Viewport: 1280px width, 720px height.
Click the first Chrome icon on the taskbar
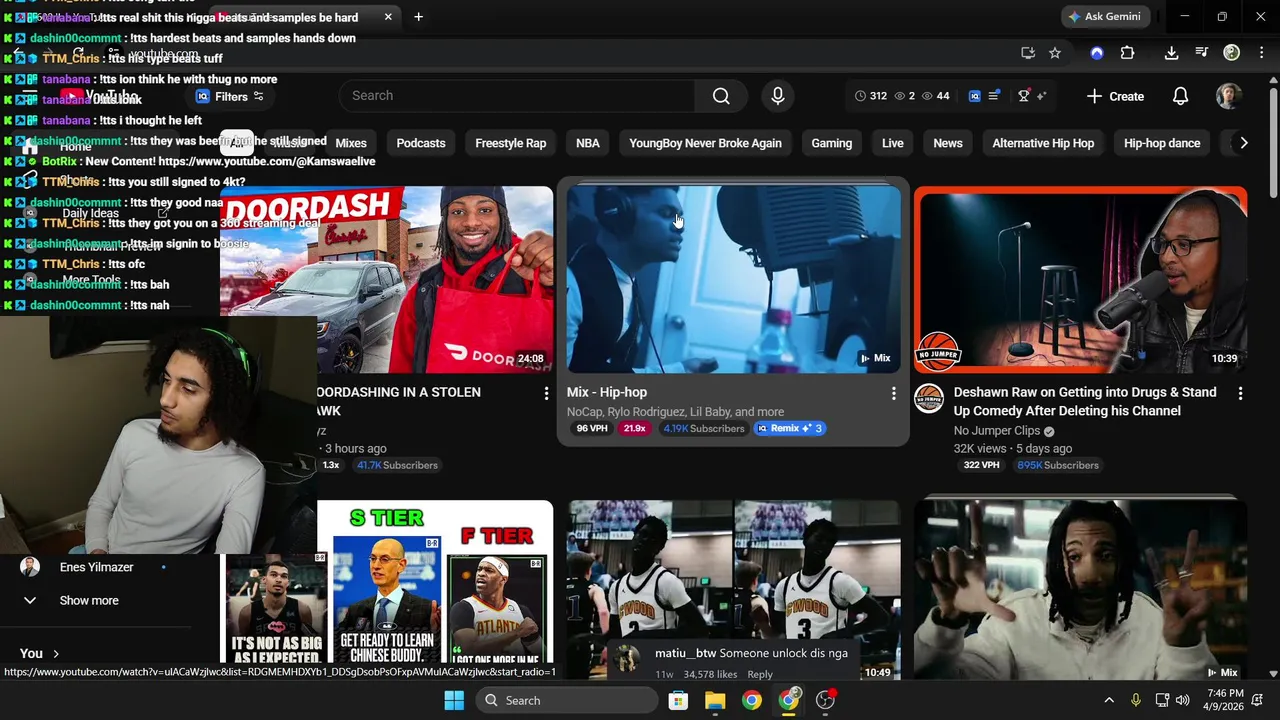point(752,700)
